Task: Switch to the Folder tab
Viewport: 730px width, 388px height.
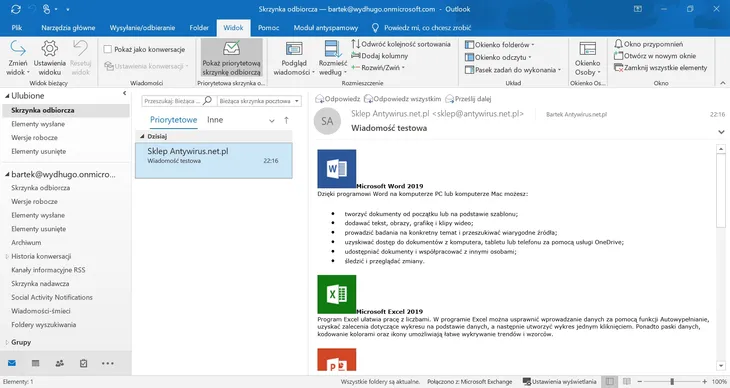Action: coord(199,28)
